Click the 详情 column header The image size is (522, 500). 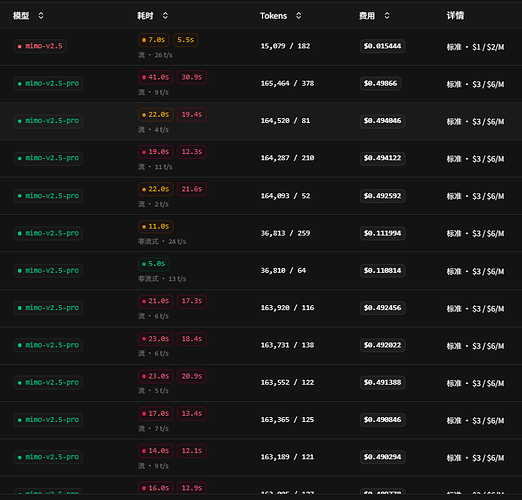point(455,15)
